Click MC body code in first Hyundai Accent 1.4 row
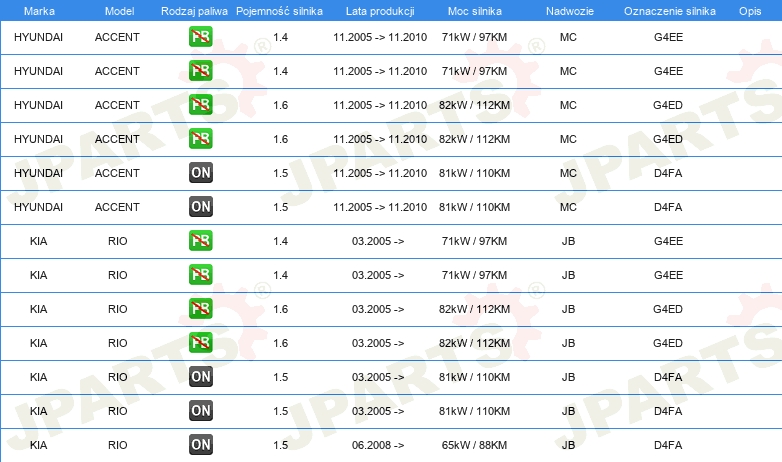Viewport: 782px width, 462px height. pyautogui.click(x=568, y=37)
